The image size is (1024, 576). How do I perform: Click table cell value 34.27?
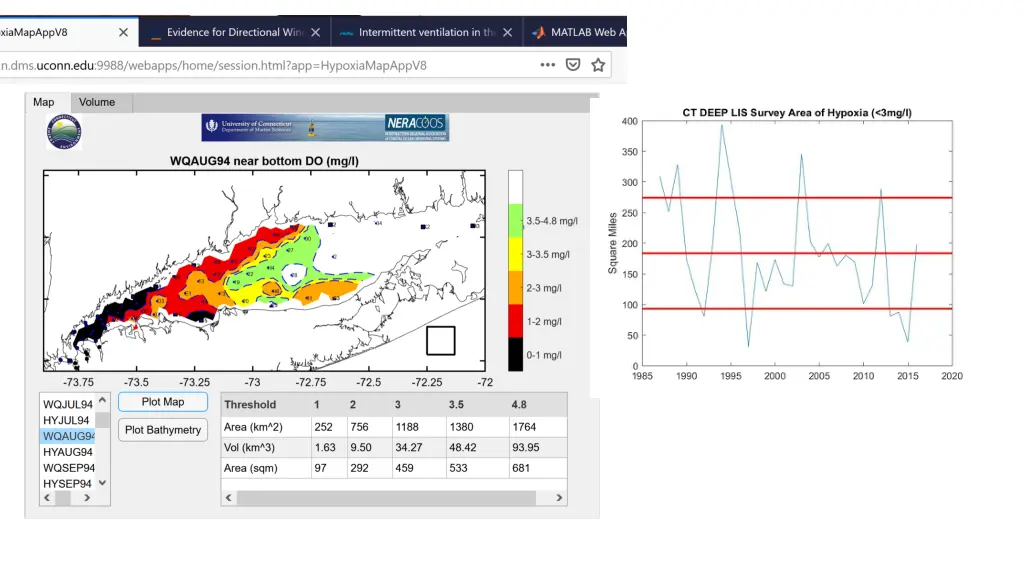pos(409,447)
